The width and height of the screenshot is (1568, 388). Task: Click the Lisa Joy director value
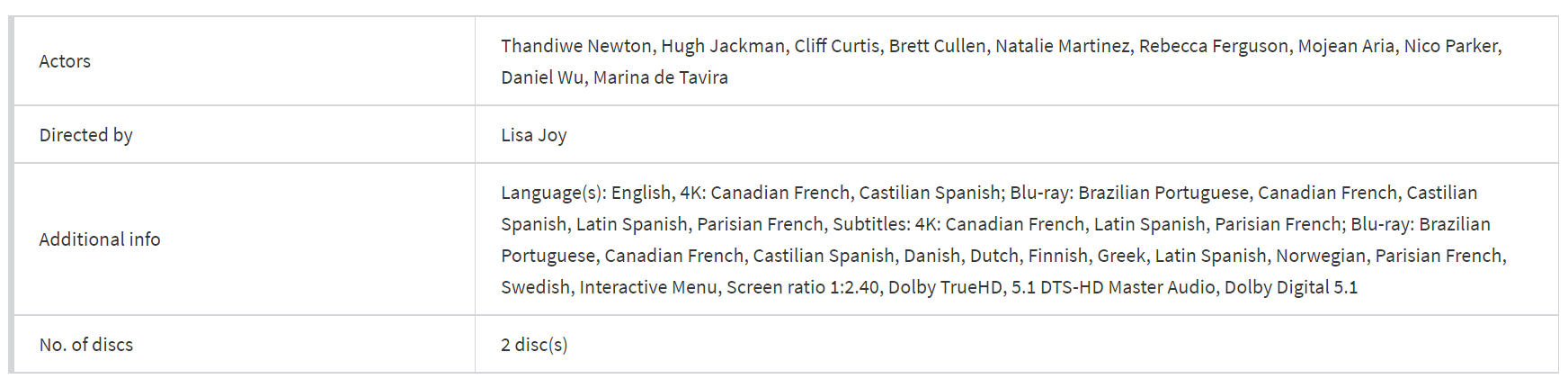coord(533,135)
